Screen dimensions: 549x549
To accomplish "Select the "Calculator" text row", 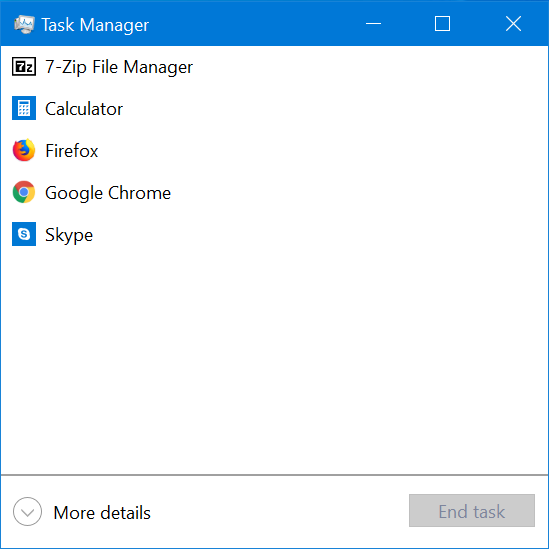I will point(84,109).
